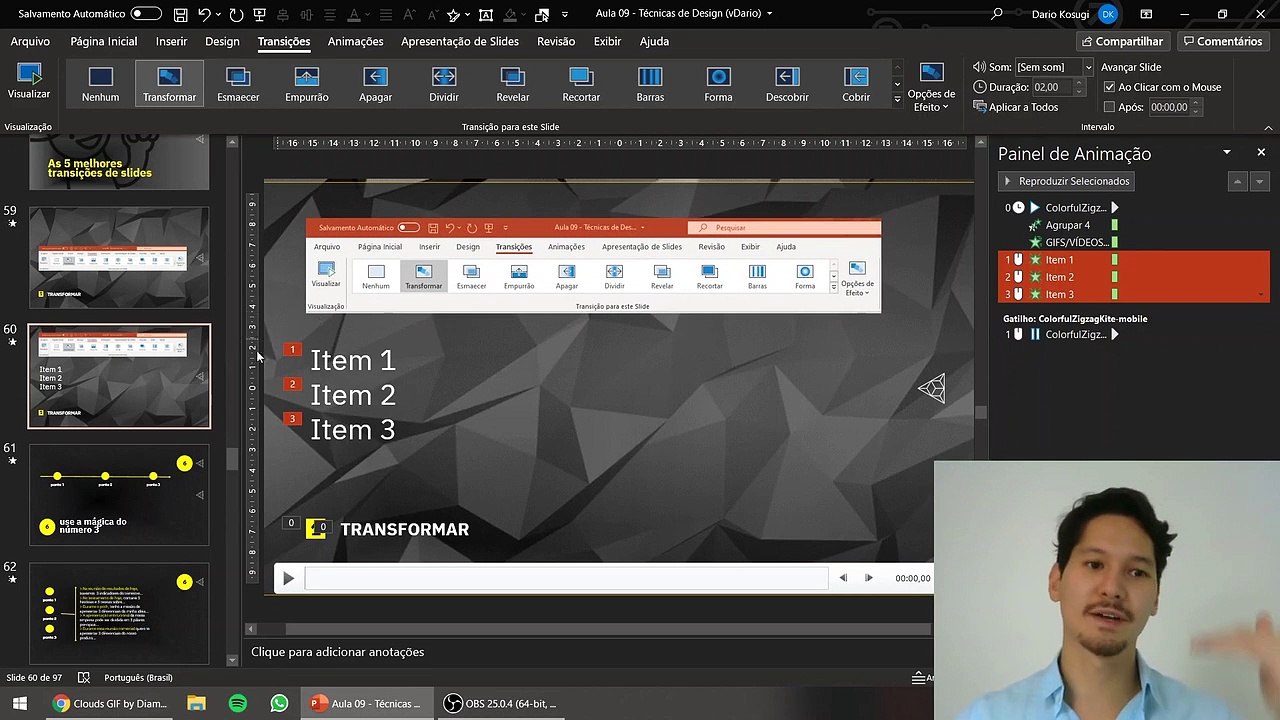Open the Design tab
This screenshot has width=1280, height=720.
[x=222, y=41]
